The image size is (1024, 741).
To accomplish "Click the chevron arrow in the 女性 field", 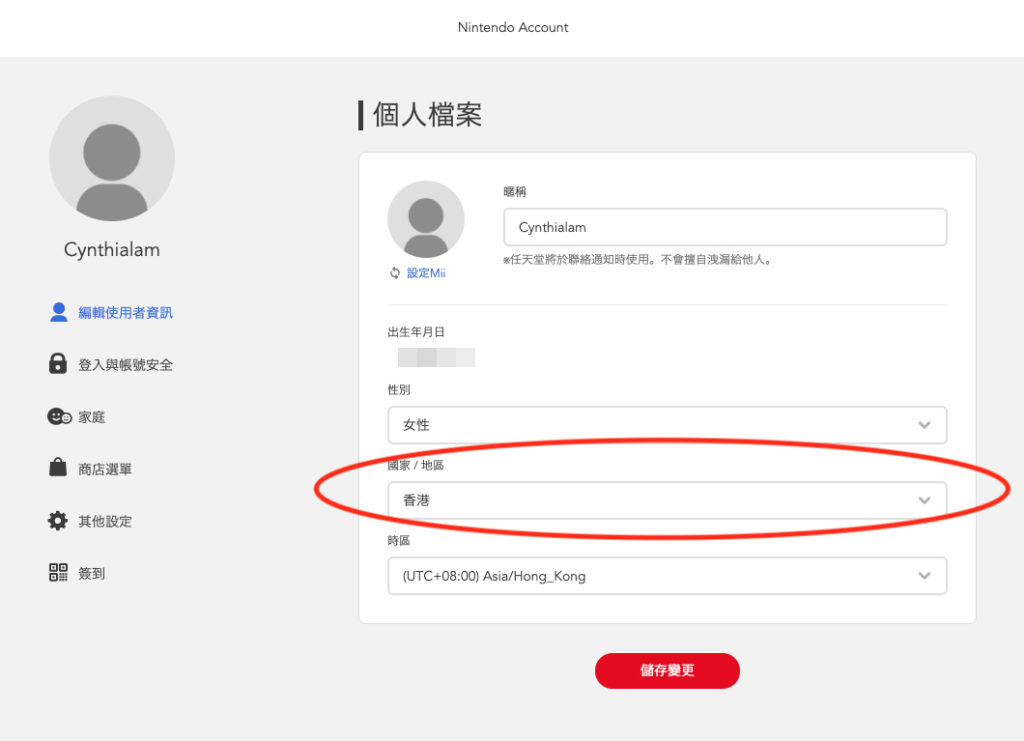I will pyautogui.click(x=924, y=425).
